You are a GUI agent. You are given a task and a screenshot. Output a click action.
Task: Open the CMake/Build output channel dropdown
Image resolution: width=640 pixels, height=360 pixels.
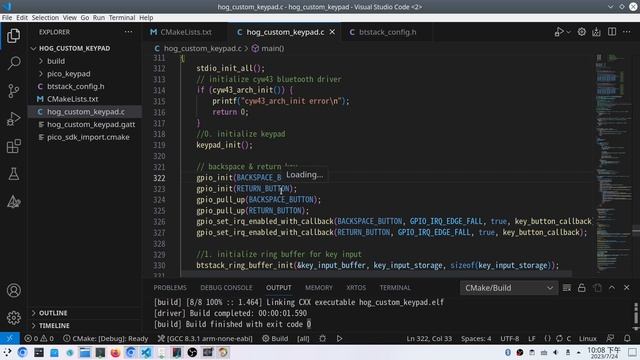[x=508, y=288]
